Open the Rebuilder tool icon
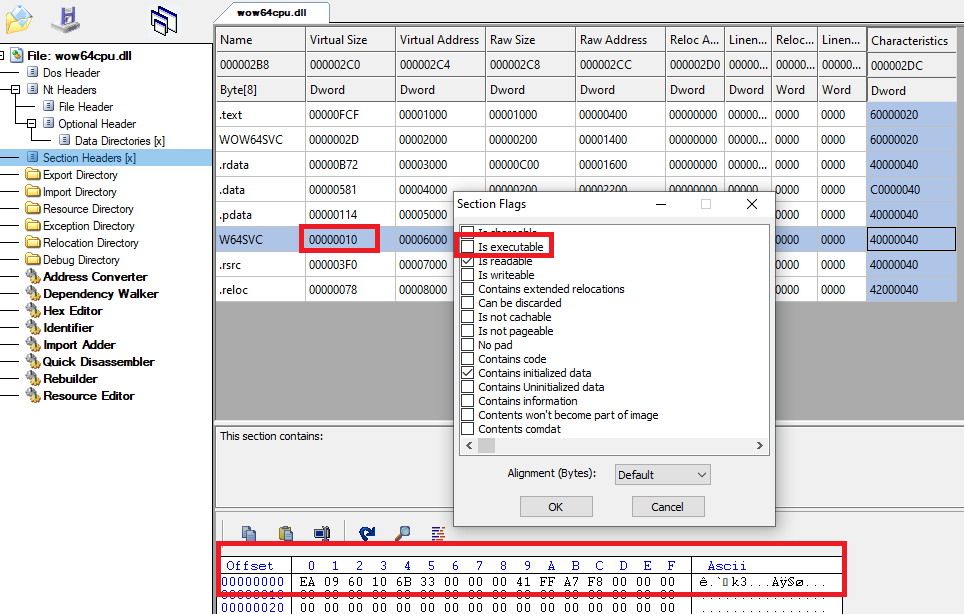964x614 pixels. click(x=33, y=379)
